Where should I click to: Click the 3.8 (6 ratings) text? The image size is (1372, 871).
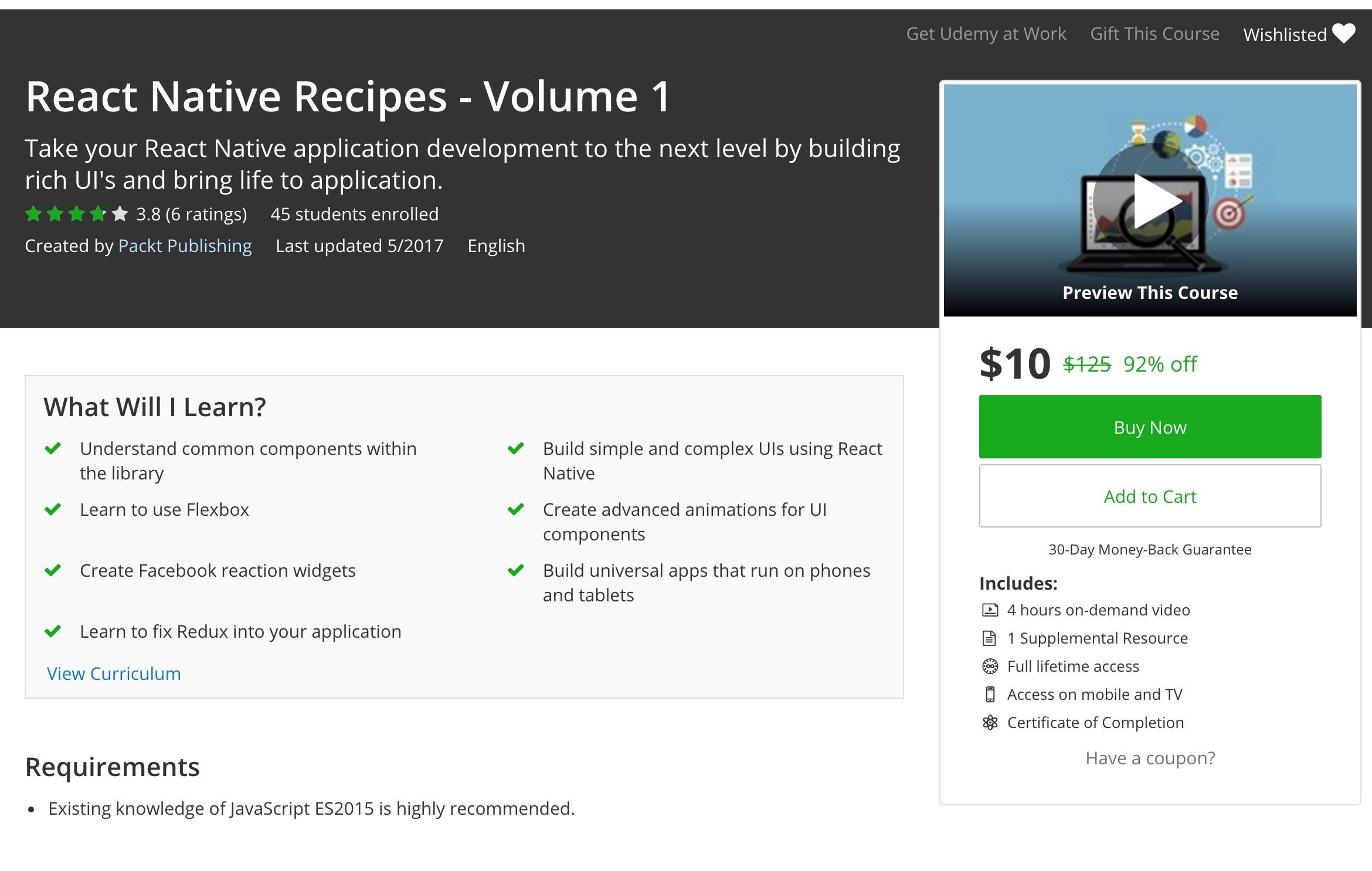[191, 214]
